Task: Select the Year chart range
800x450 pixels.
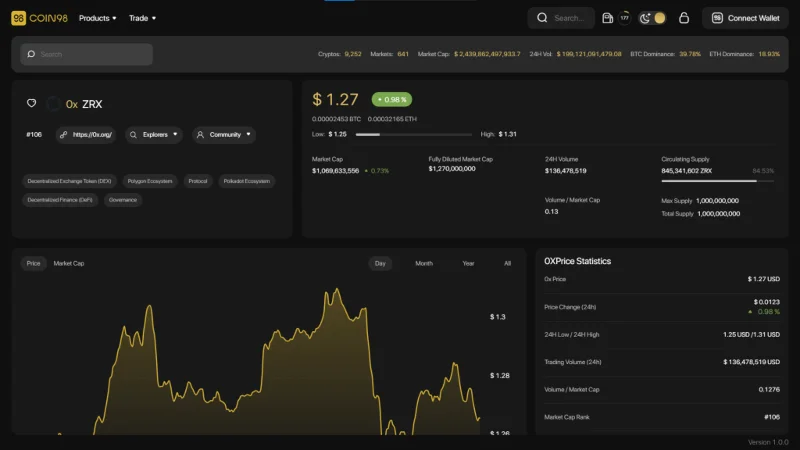Action: [468, 263]
